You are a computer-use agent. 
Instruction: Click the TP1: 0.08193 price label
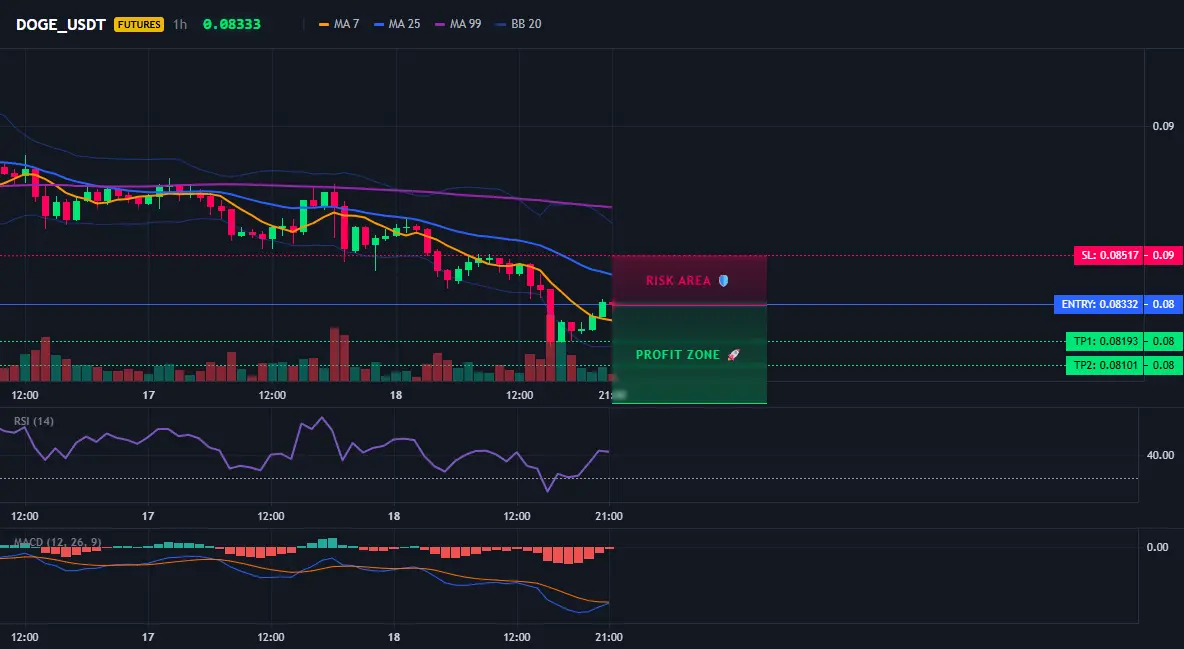point(1105,341)
